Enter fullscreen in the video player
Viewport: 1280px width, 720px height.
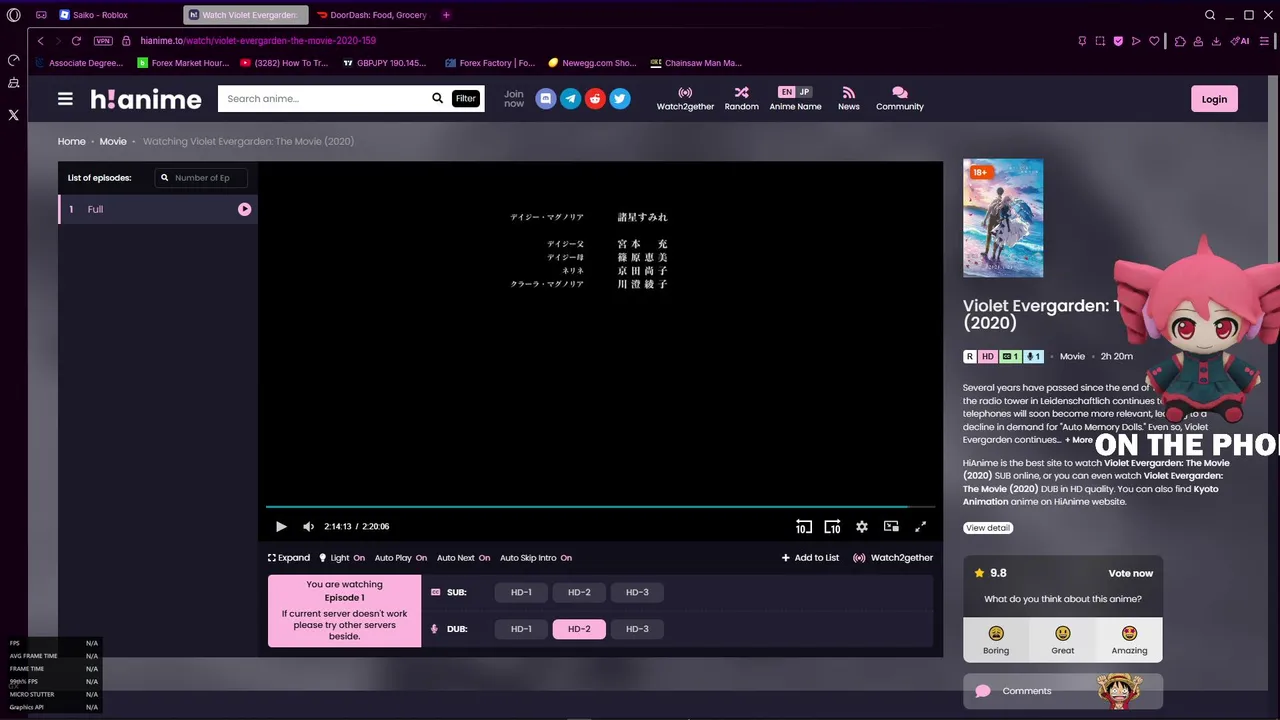[920, 527]
